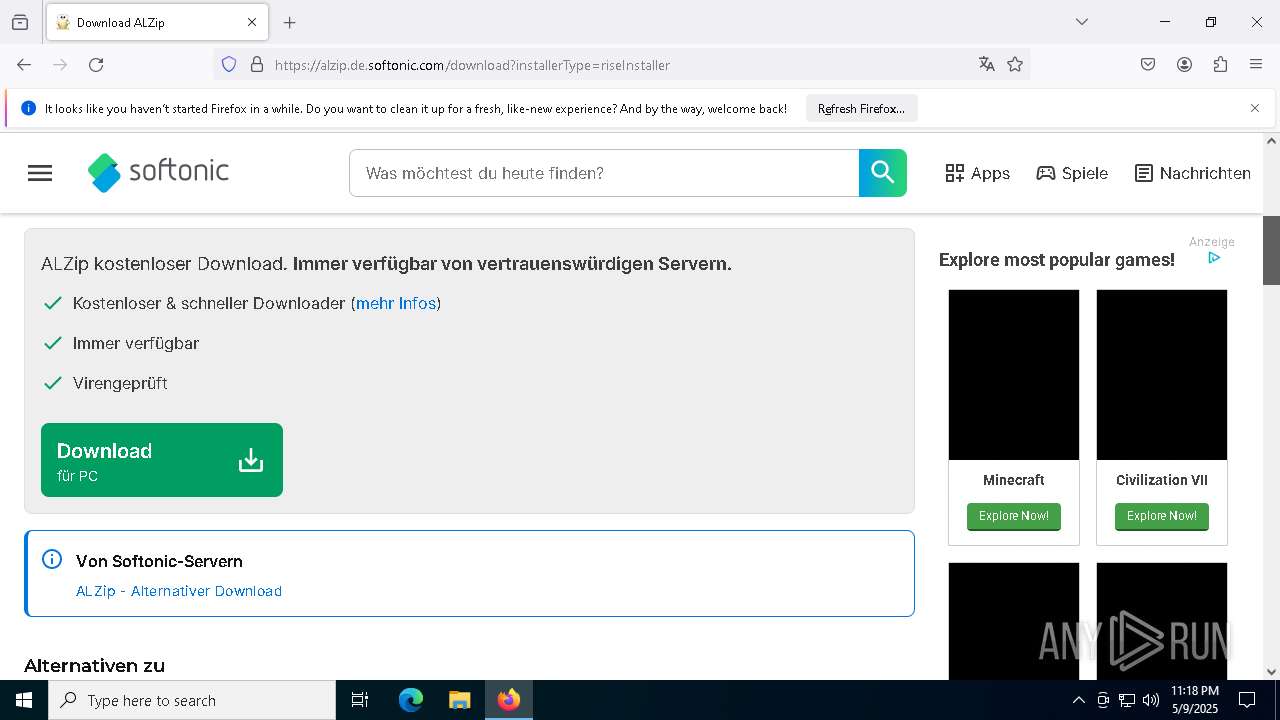Click the info icon beside Von Softonic-Servern
1280x720 pixels.
pyautogui.click(x=52, y=559)
